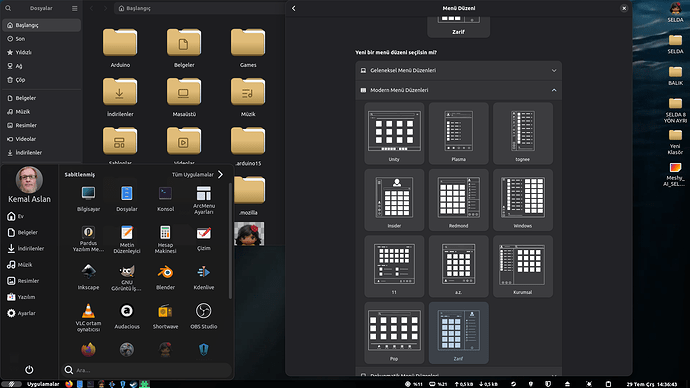Open search in Dosyalar window
The width and height of the screenshot is (690, 388).
[8, 8]
